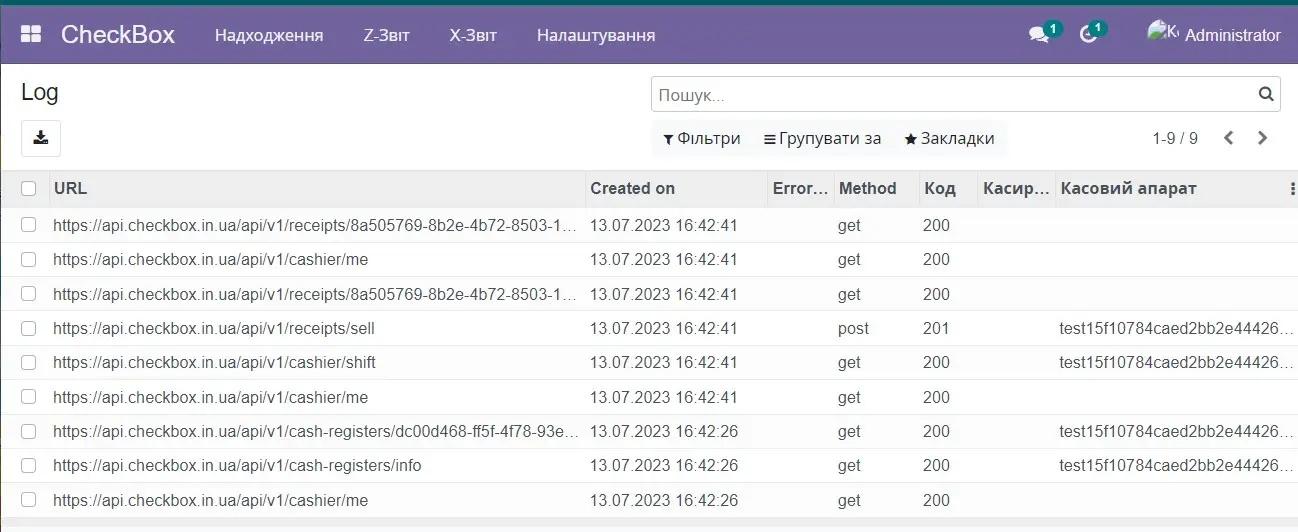Expand the Закладки favorites dropdown
The height and width of the screenshot is (532, 1298).
949,138
